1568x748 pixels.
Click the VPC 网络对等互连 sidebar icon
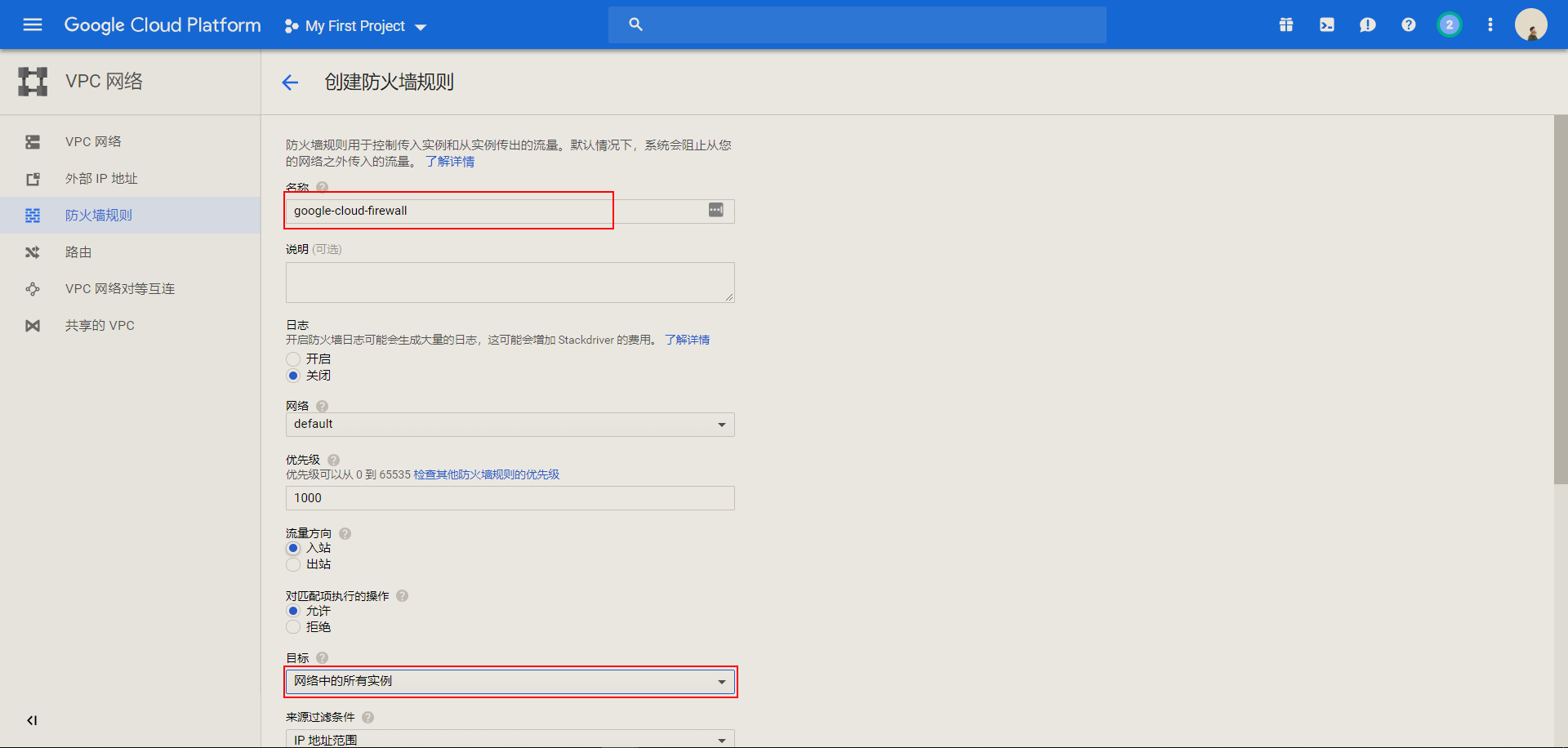tap(33, 289)
